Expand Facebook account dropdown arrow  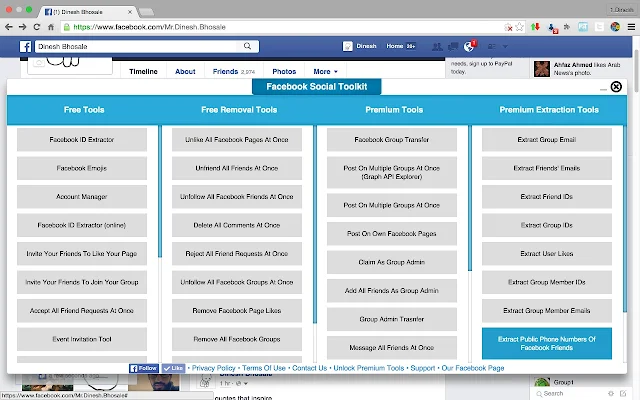[x=505, y=47]
